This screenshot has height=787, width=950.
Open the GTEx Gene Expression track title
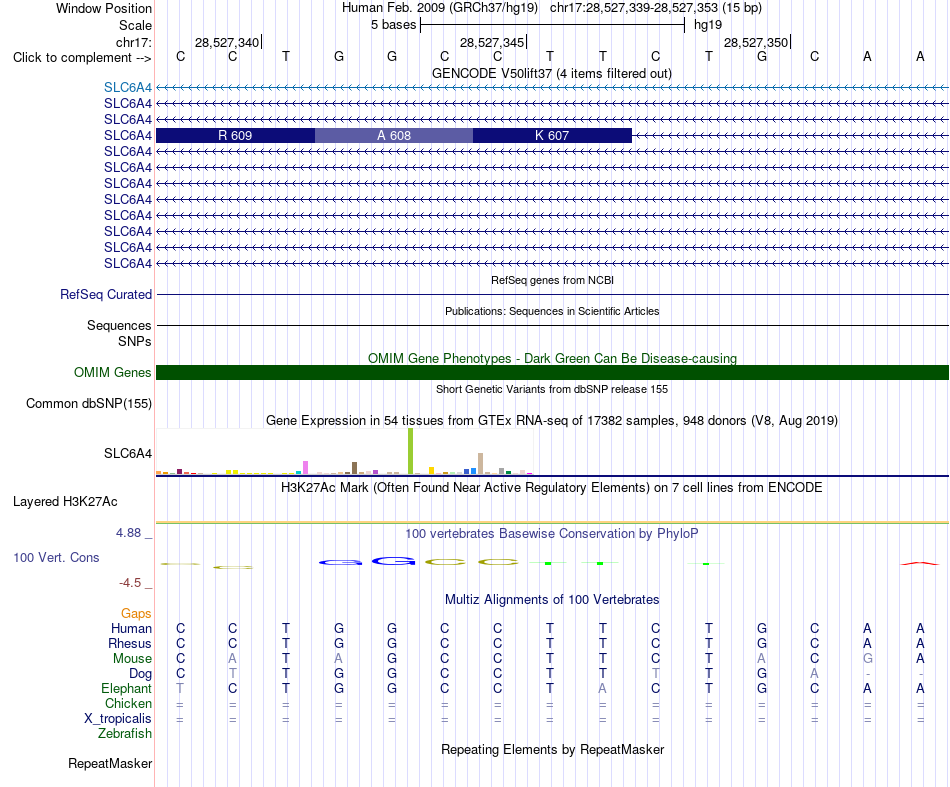[552, 420]
